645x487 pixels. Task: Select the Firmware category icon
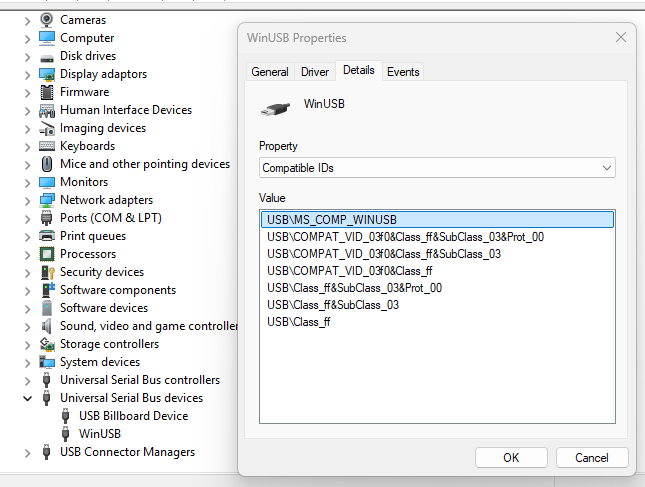pos(46,92)
